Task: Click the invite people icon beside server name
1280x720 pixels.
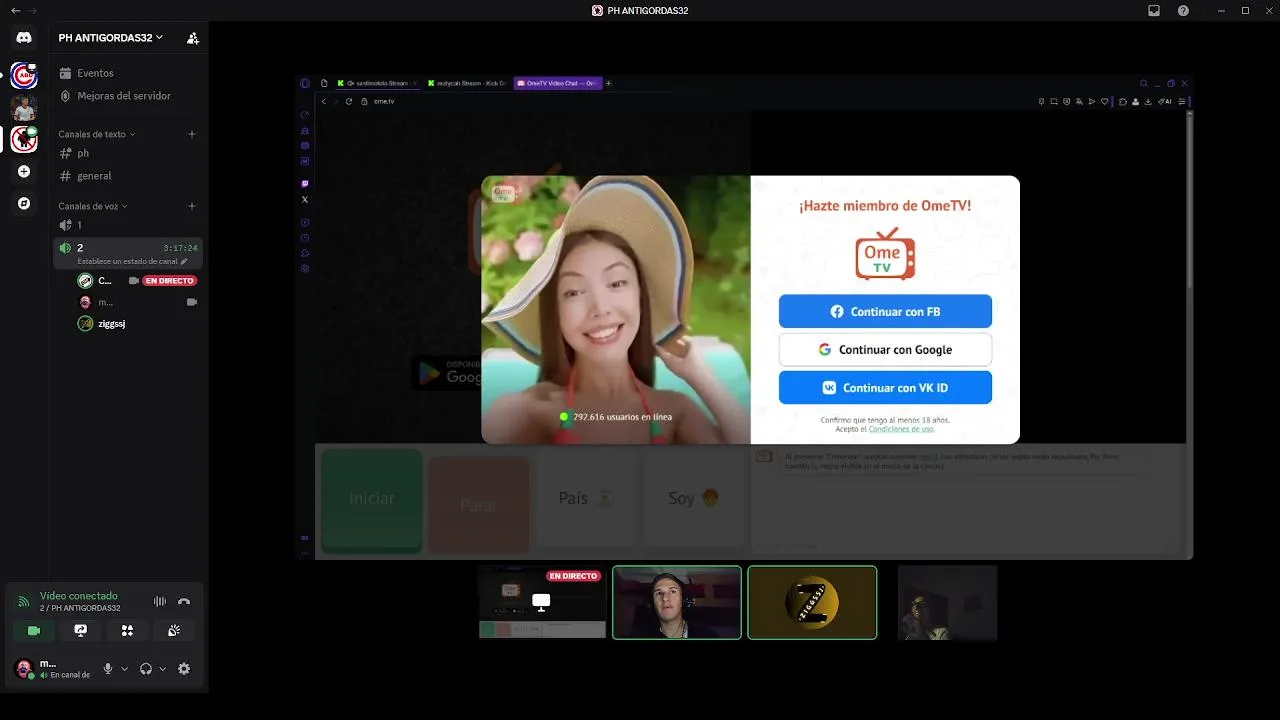Action: (193, 38)
